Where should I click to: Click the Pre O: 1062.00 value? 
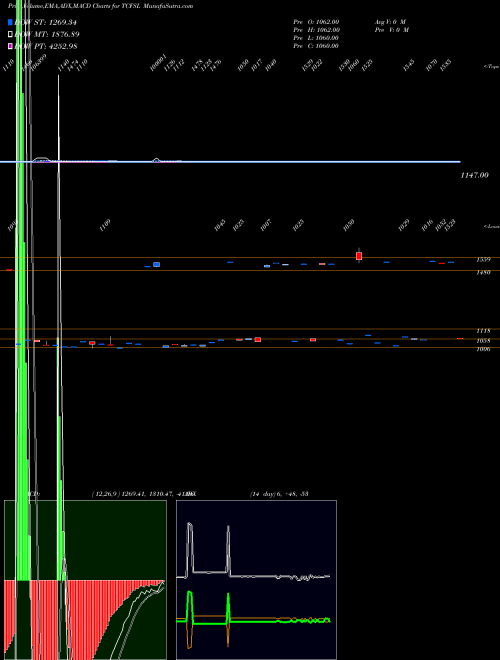(316, 22)
